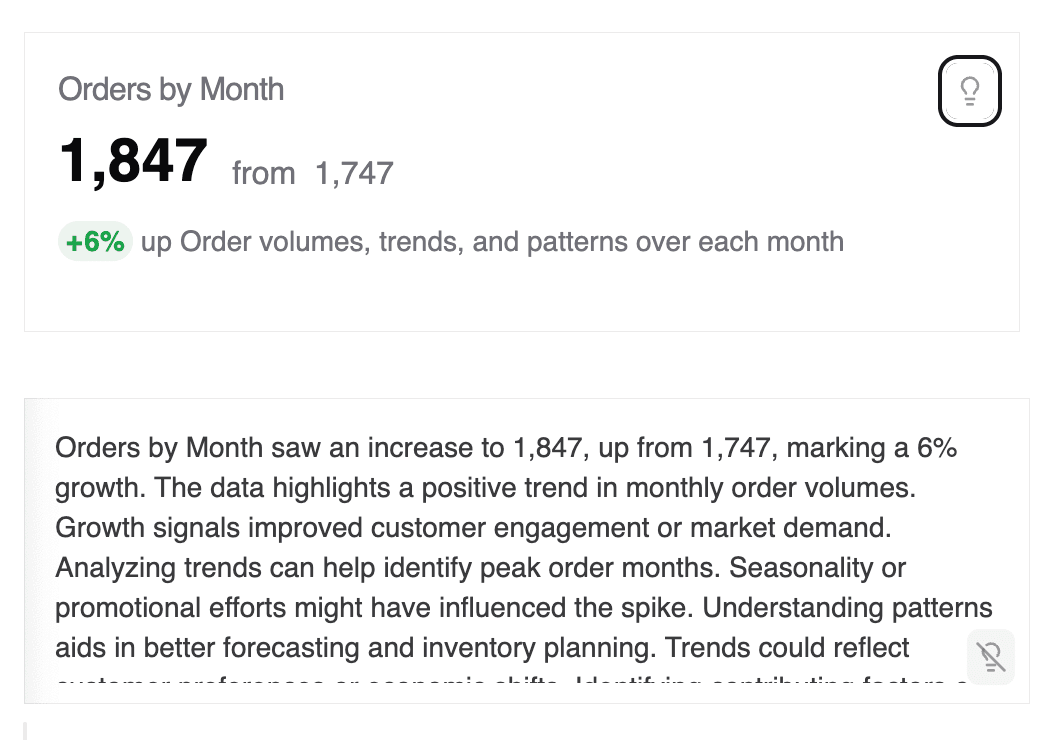The width and height of the screenshot is (1064, 740).
Task: Click the 'from' comparison label
Action: point(263,174)
